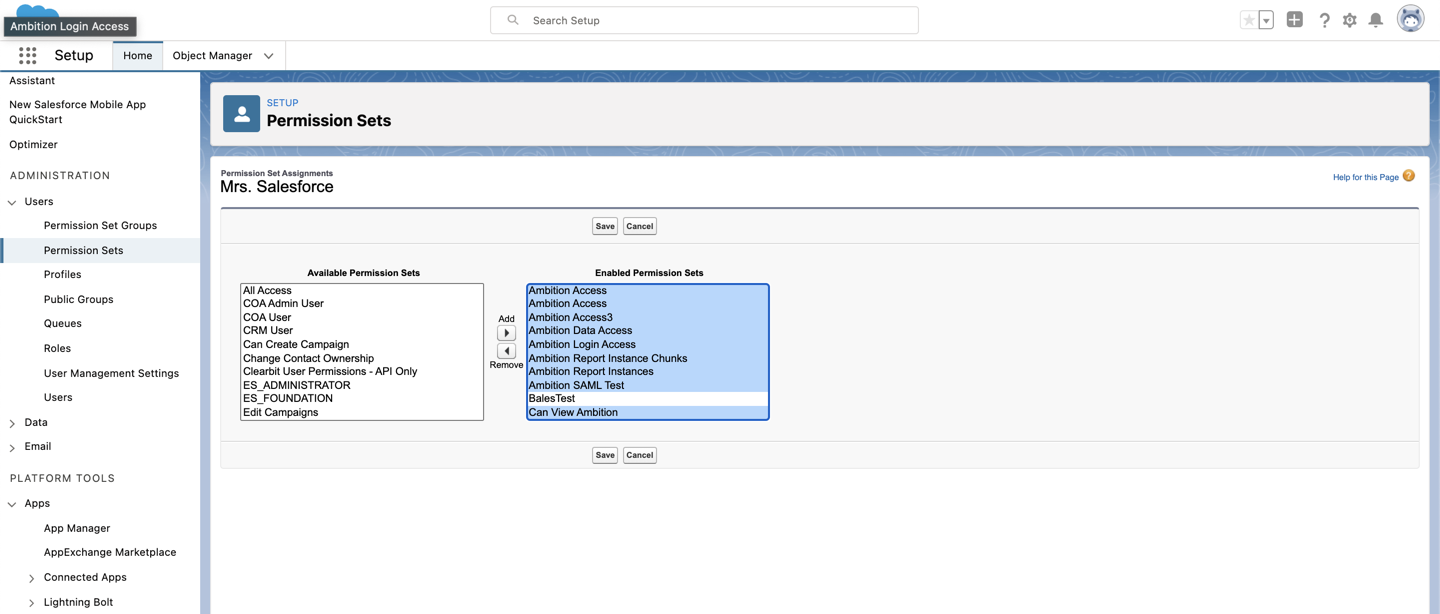
Task: Select CRM User permission set
Action: [362, 331]
